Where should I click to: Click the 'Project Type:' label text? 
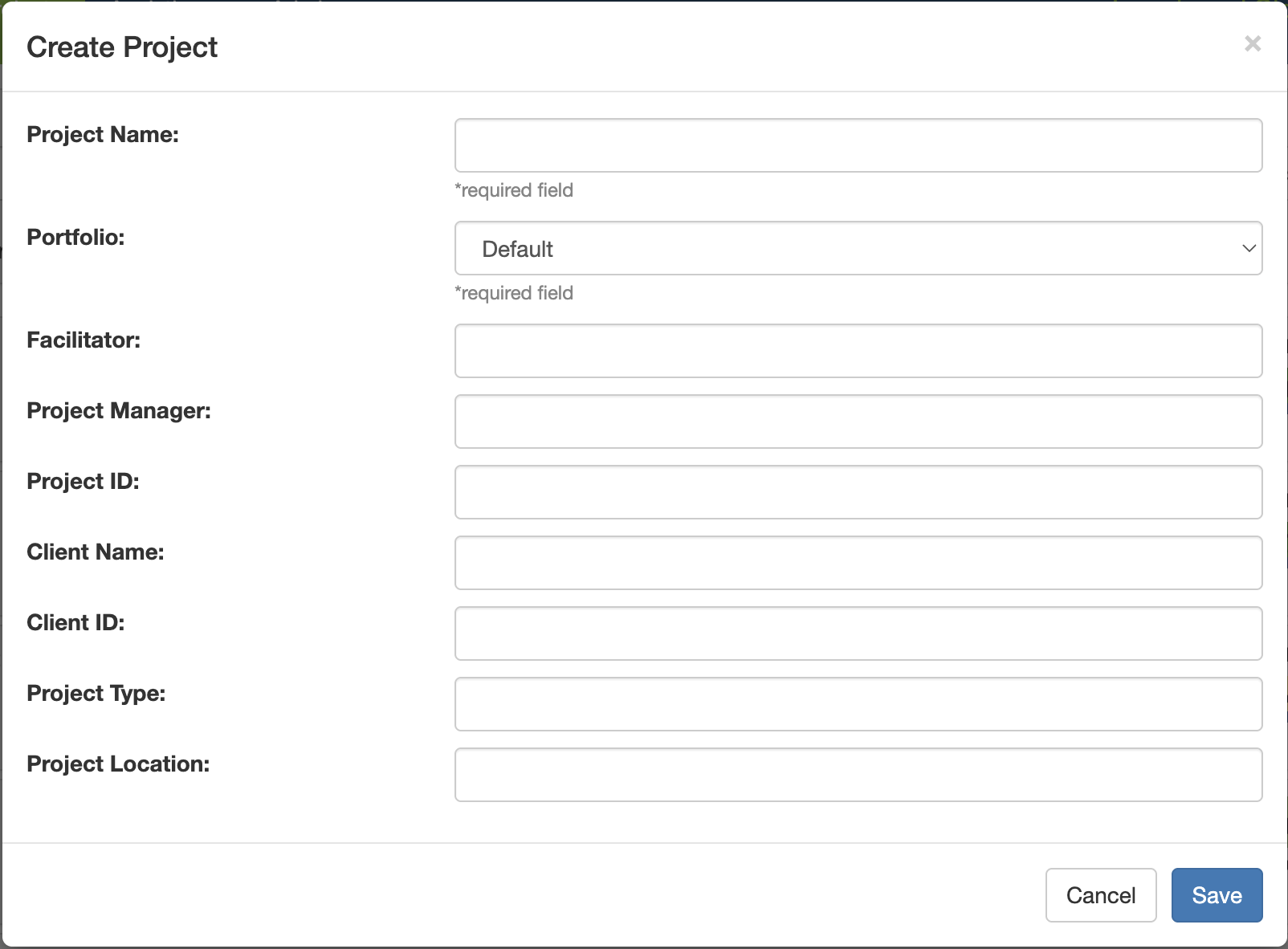[96, 693]
